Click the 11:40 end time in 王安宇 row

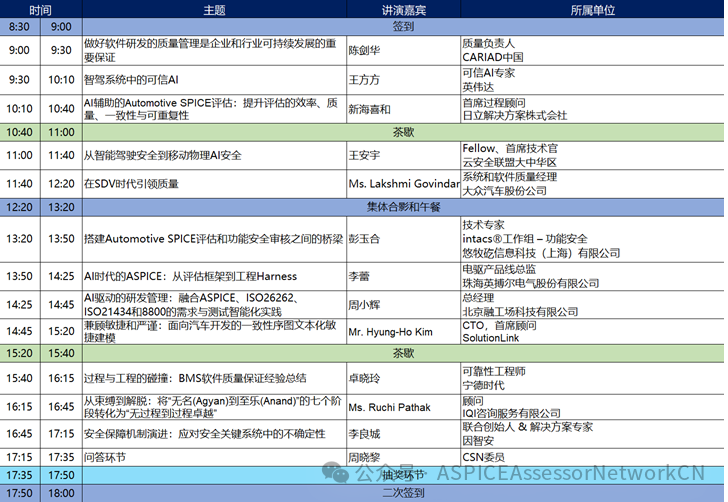(61, 155)
